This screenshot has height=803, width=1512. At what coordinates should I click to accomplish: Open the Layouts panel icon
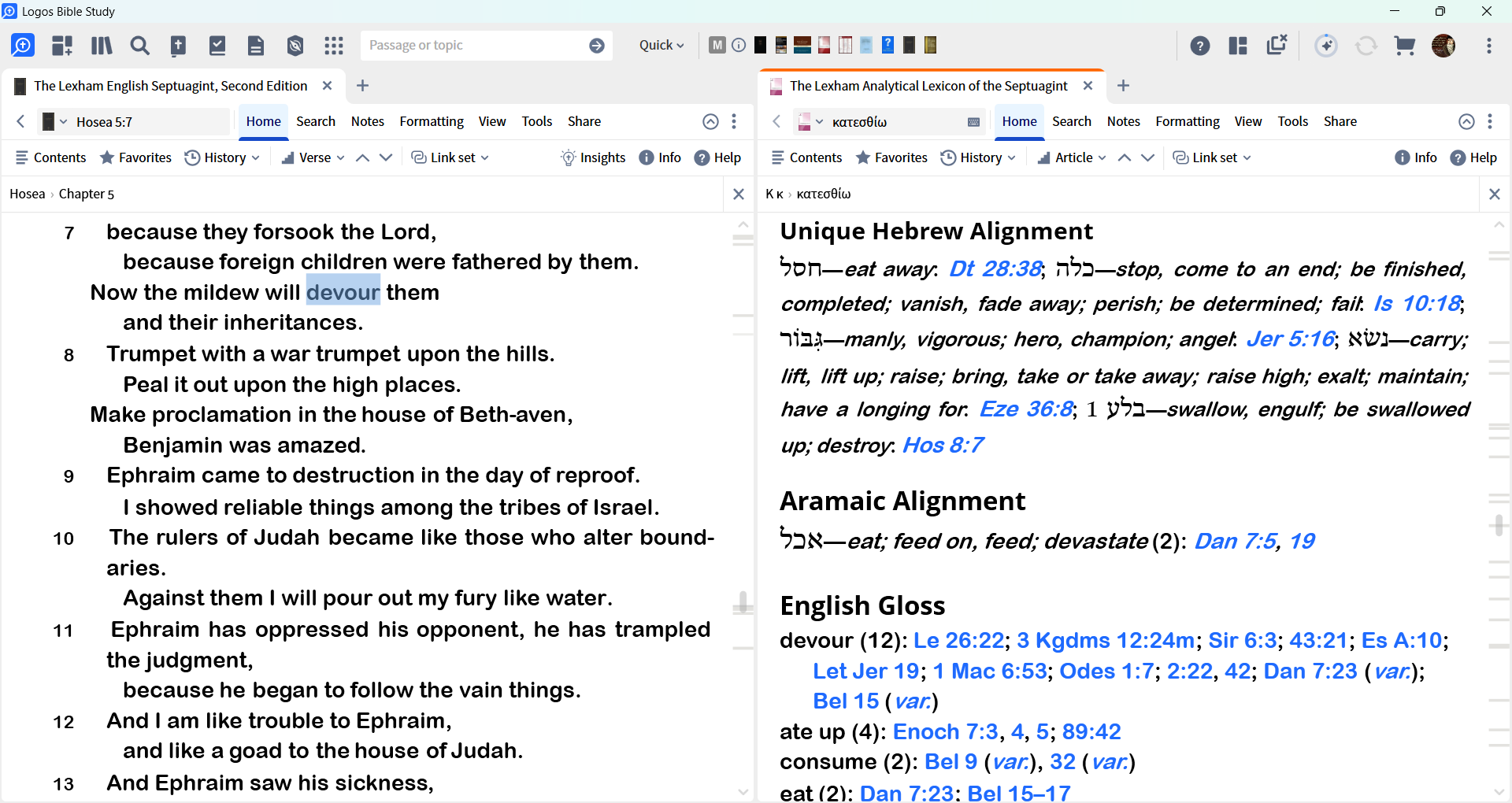(1238, 46)
